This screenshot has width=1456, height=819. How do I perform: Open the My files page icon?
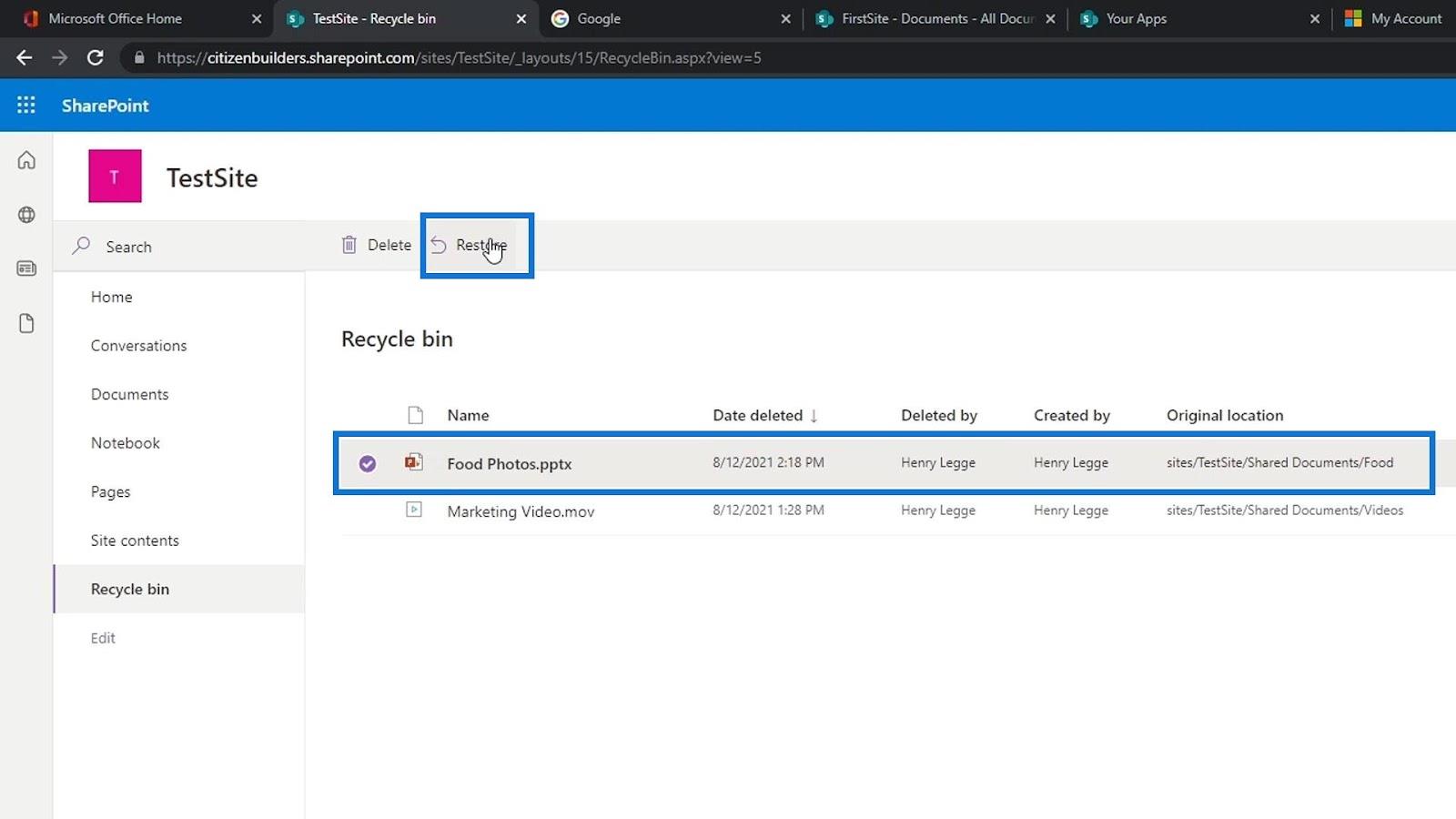pyautogui.click(x=26, y=323)
